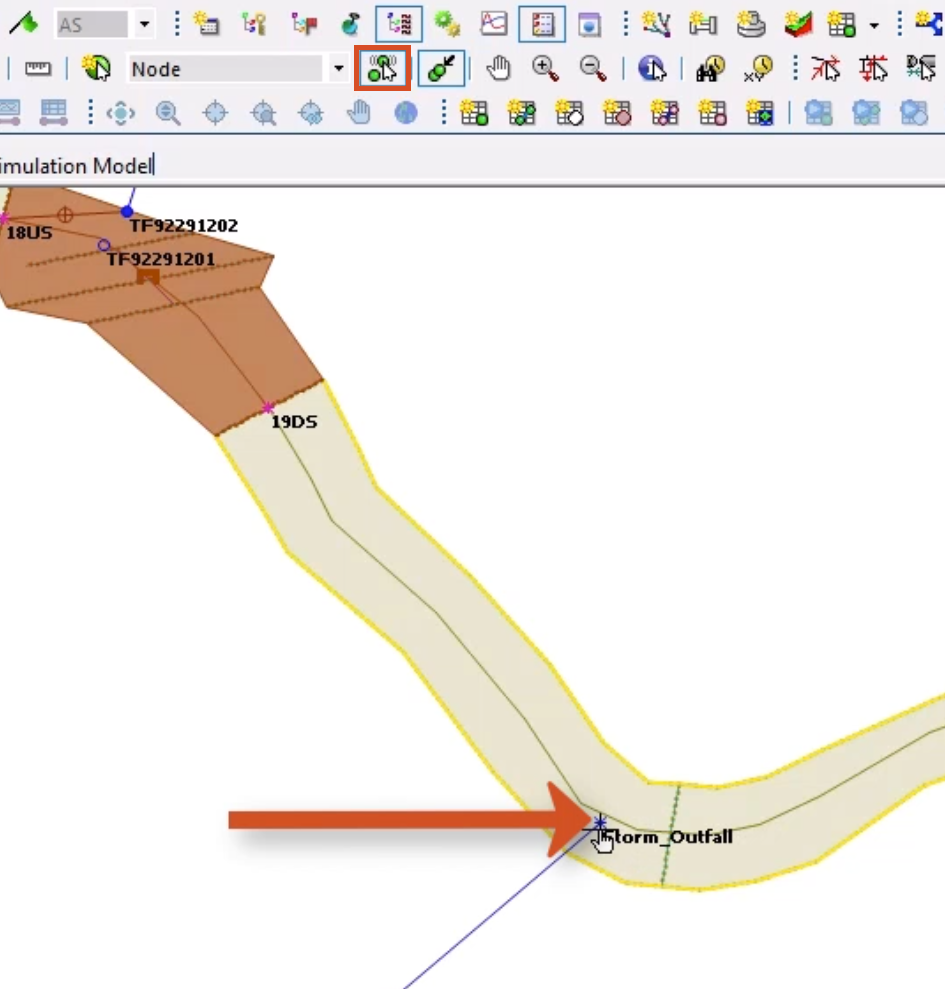Toggle the network tree list view button
This screenshot has width=945, height=989.
(399, 24)
